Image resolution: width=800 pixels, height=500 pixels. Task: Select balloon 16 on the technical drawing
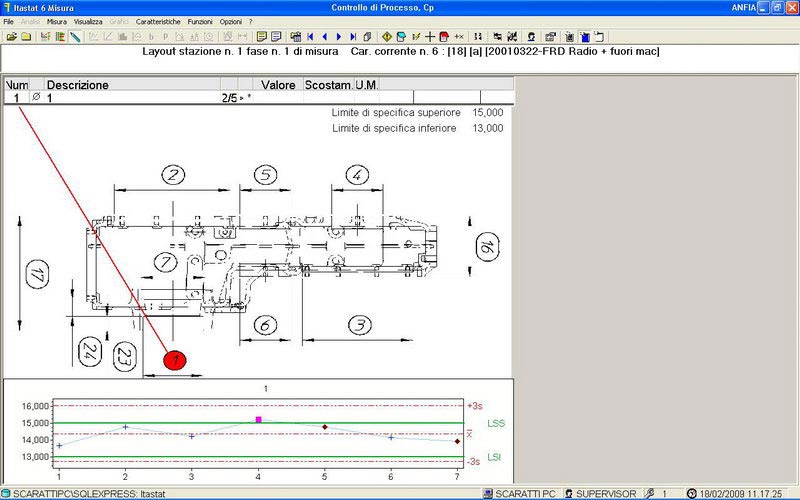pos(487,246)
